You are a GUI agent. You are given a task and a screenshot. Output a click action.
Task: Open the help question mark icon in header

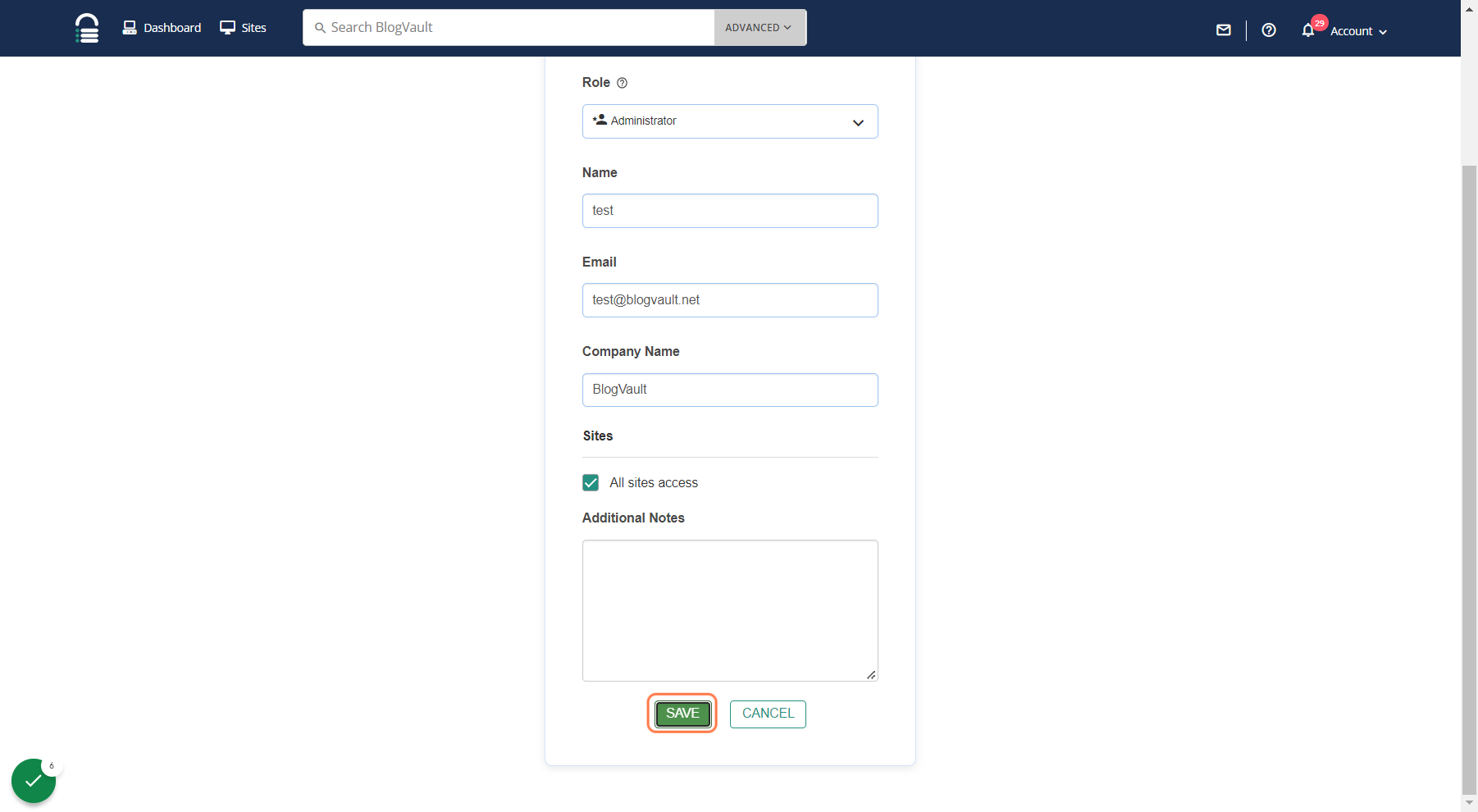click(x=1268, y=30)
